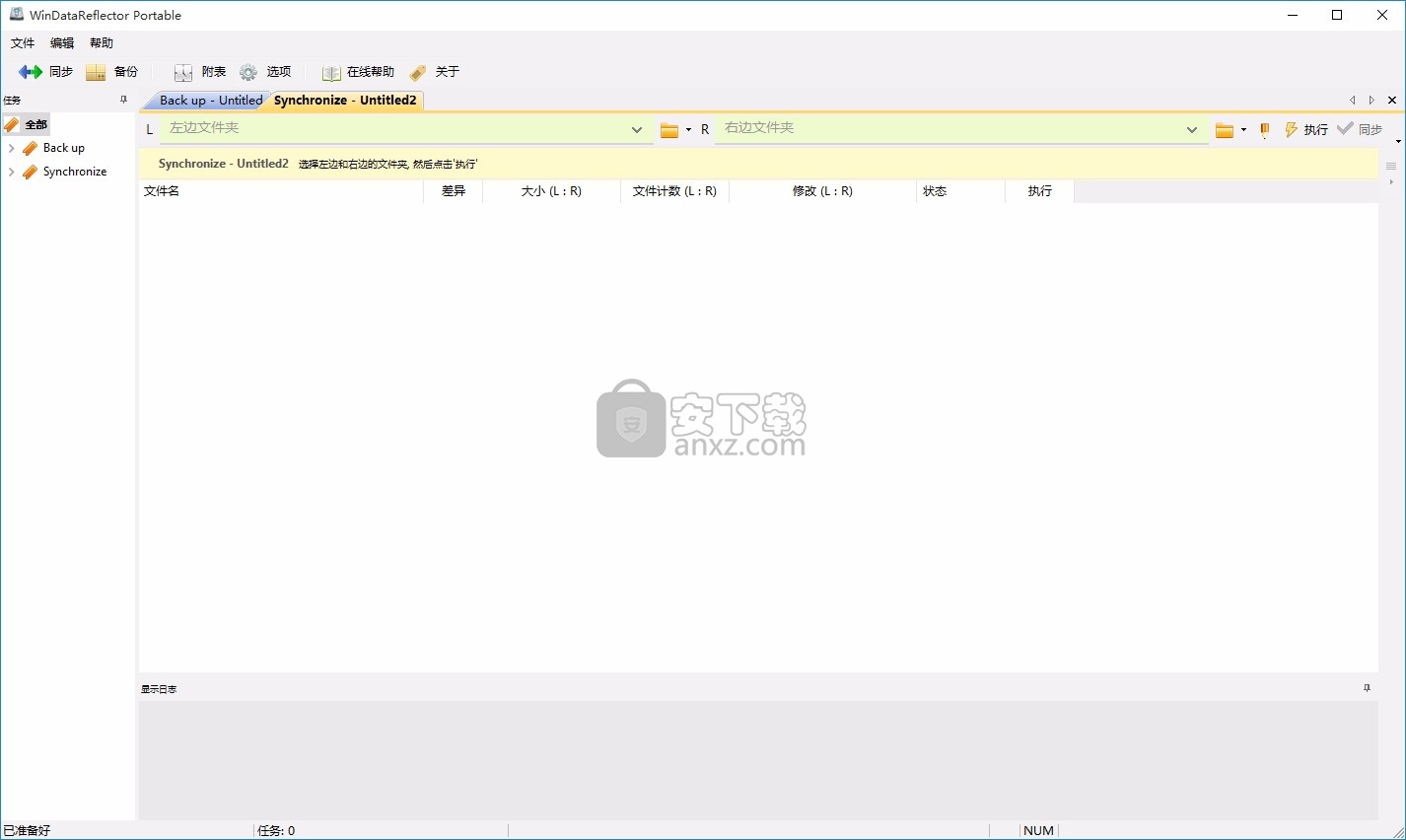The height and width of the screenshot is (840, 1406).
Task: Browse right folder with folder icon
Action: click(x=1225, y=130)
